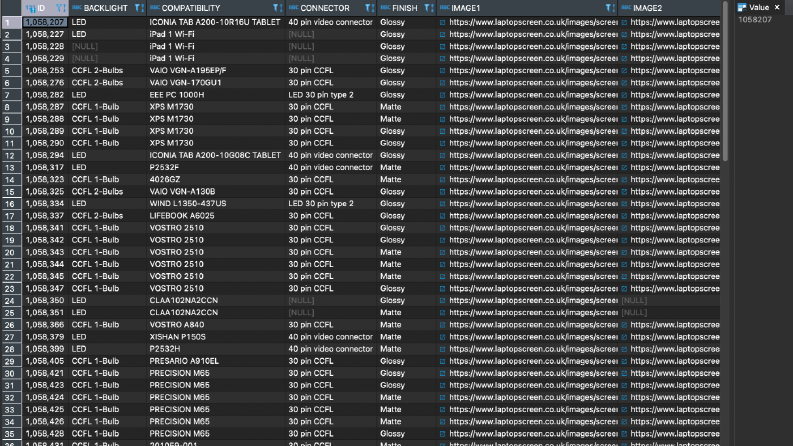Click the link icon beside row 12 IMAGE1 URL

(x=443, y=156)
